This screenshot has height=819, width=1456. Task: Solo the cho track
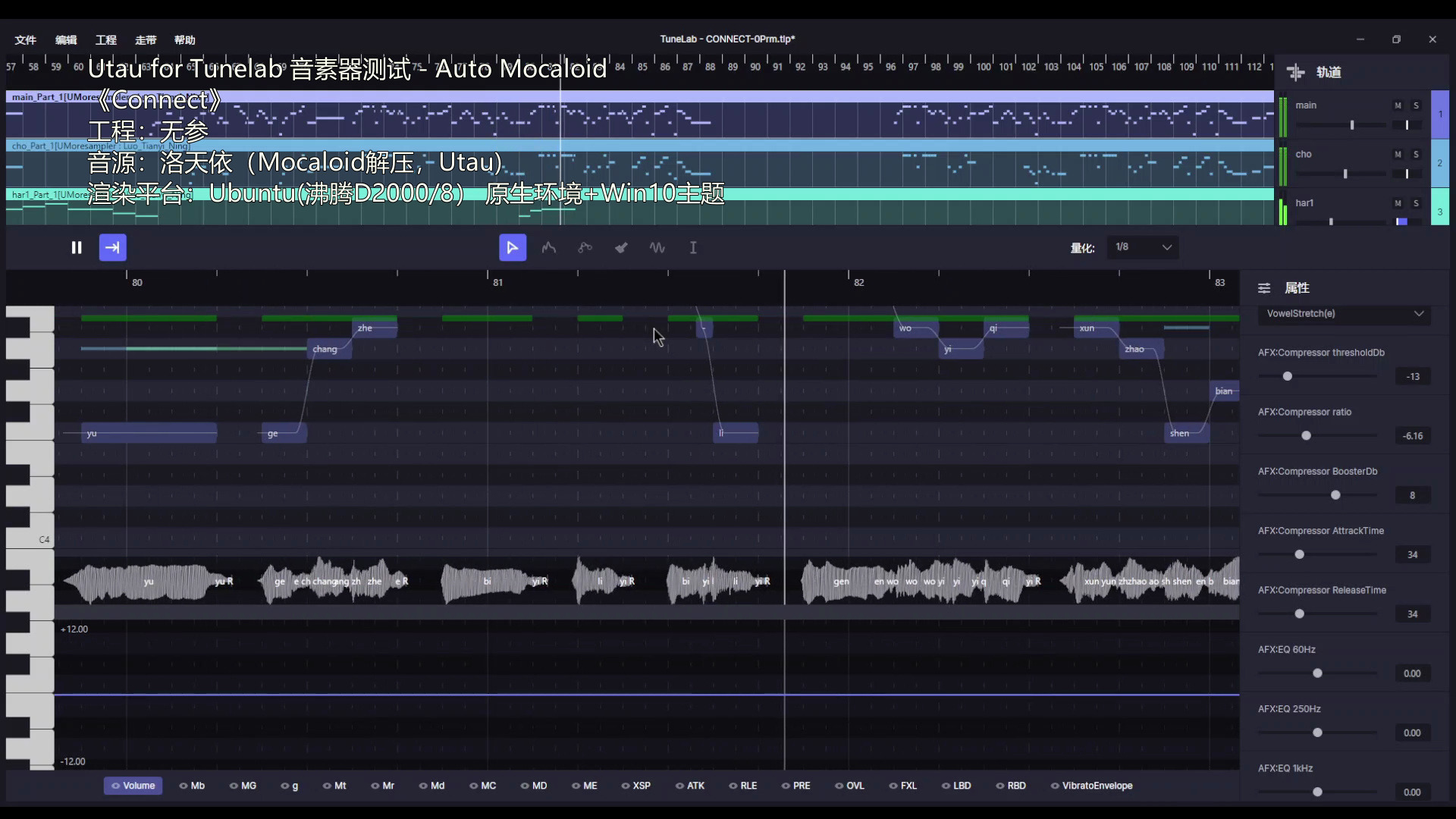point(1416,154)
